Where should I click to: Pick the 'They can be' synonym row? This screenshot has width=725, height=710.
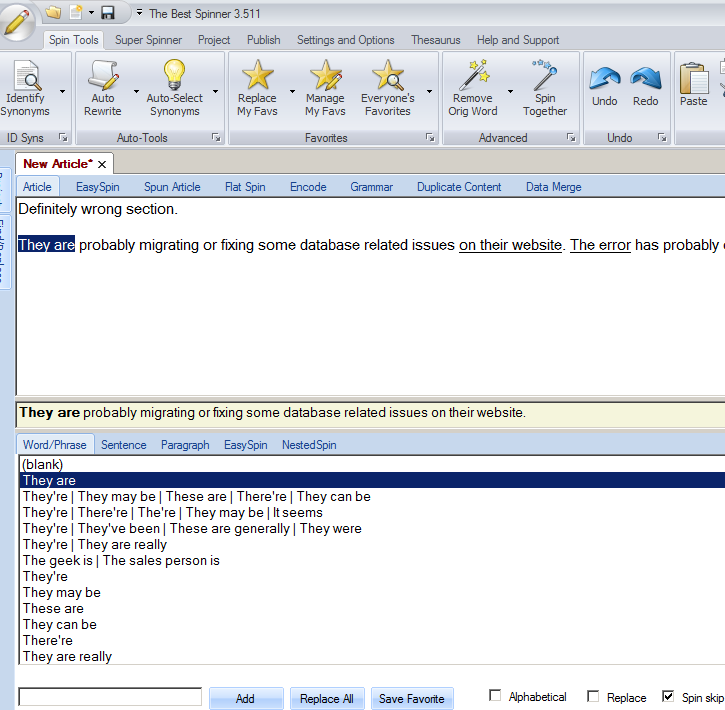click(x=372, y=624)
